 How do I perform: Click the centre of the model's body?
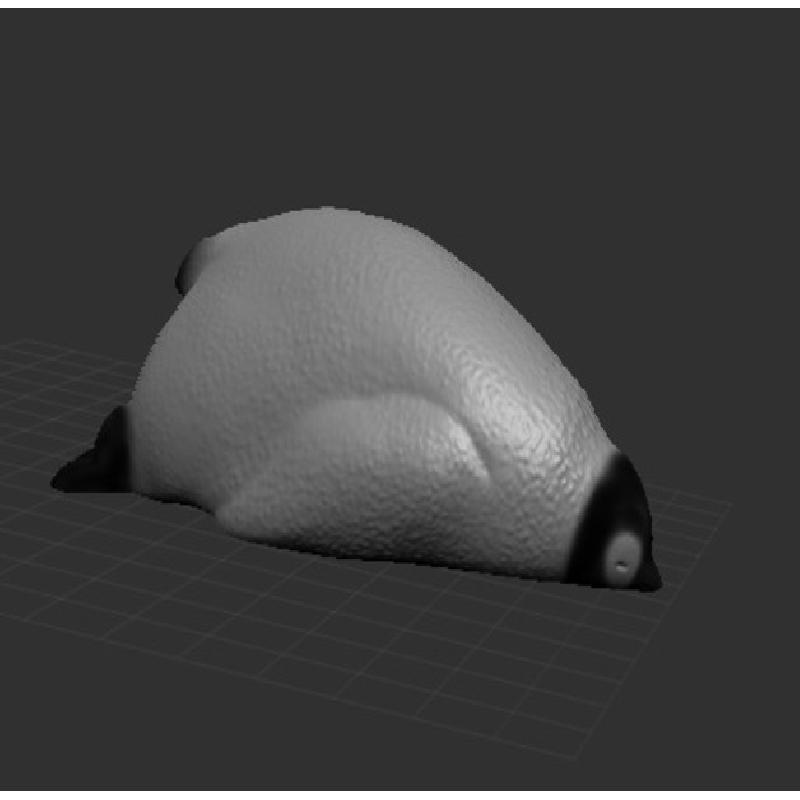pos(350,360)
